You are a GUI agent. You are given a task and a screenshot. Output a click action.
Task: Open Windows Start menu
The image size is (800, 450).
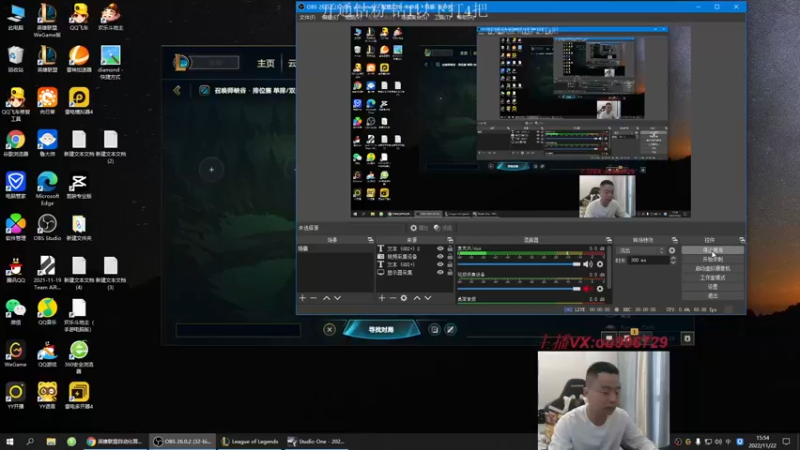tap(10, 441)
